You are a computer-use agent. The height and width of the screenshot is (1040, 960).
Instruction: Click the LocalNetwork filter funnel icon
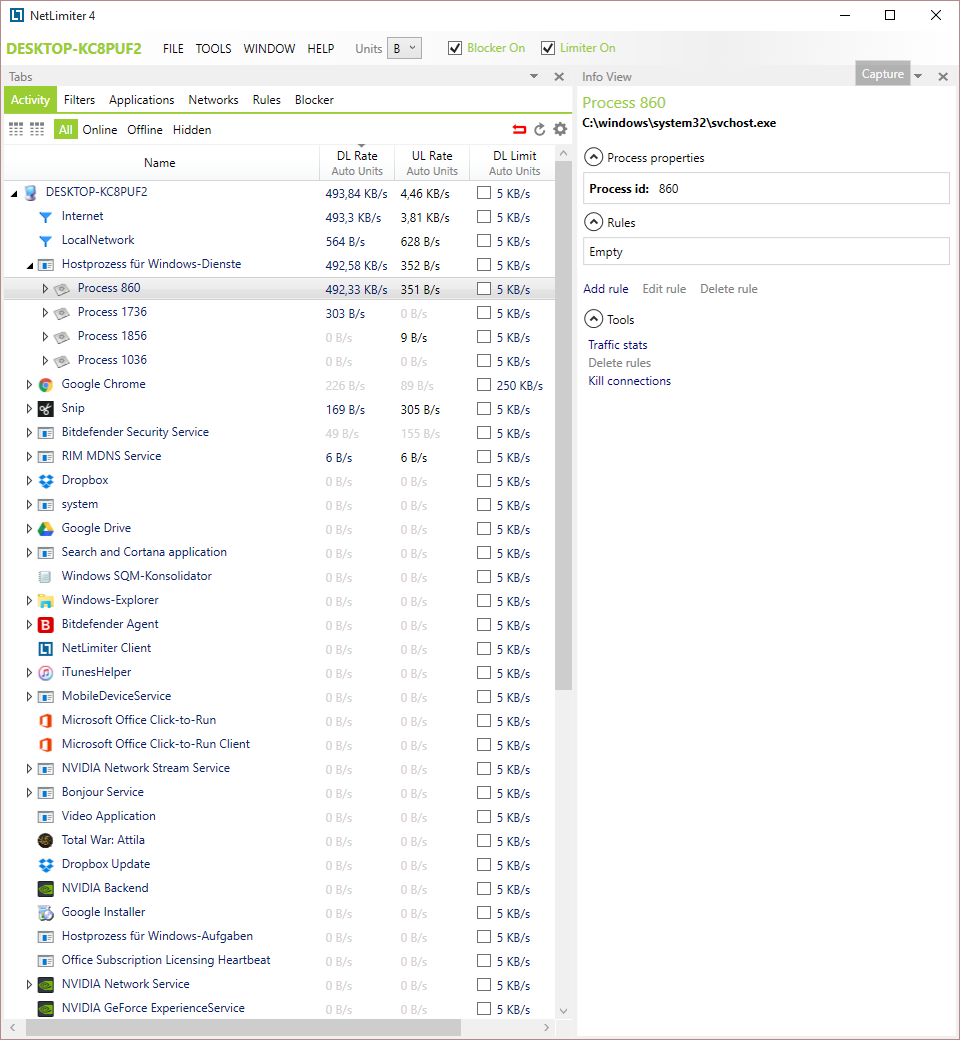[45, 241]
